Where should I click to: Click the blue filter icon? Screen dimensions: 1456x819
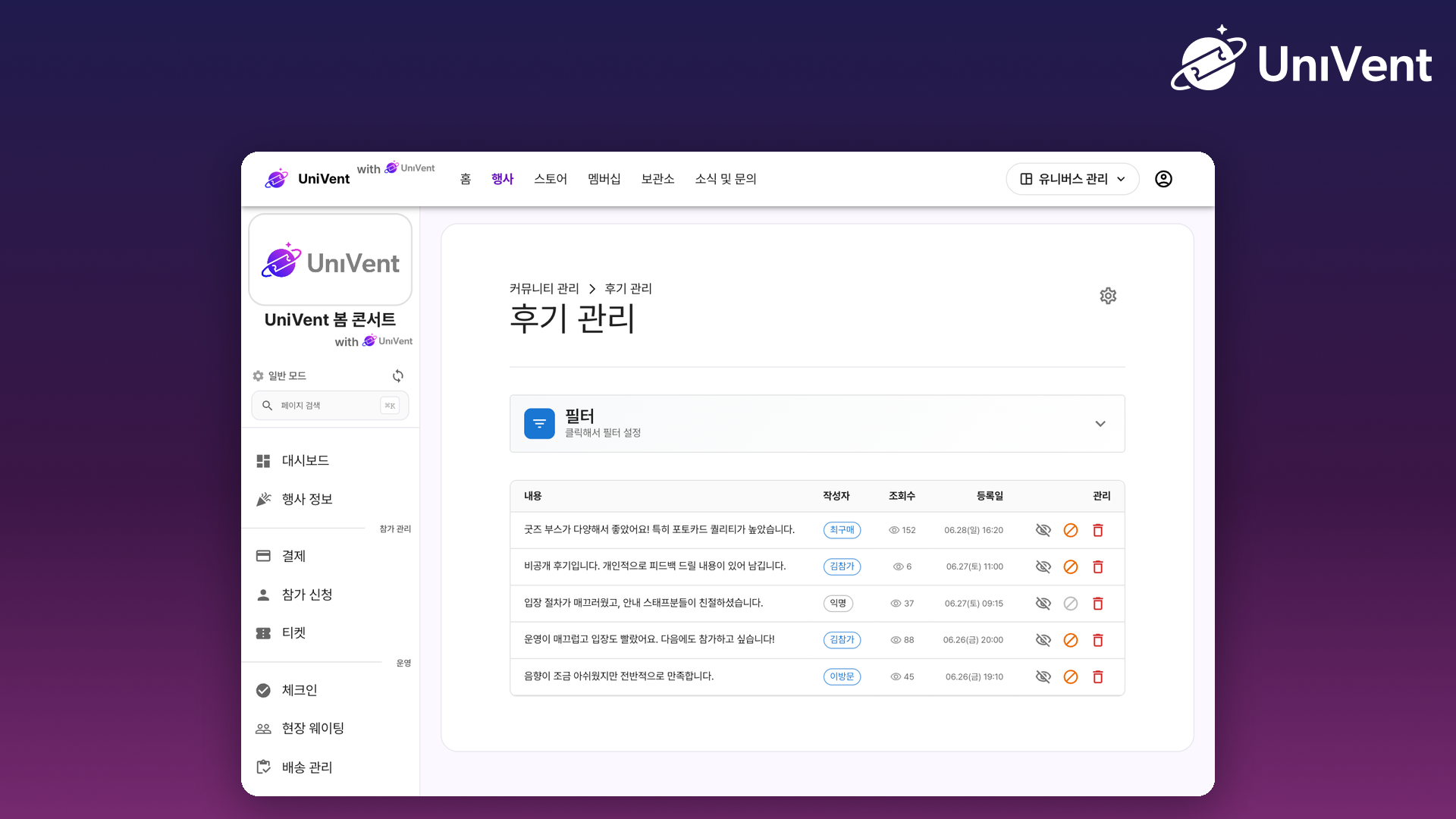[539, 423]
